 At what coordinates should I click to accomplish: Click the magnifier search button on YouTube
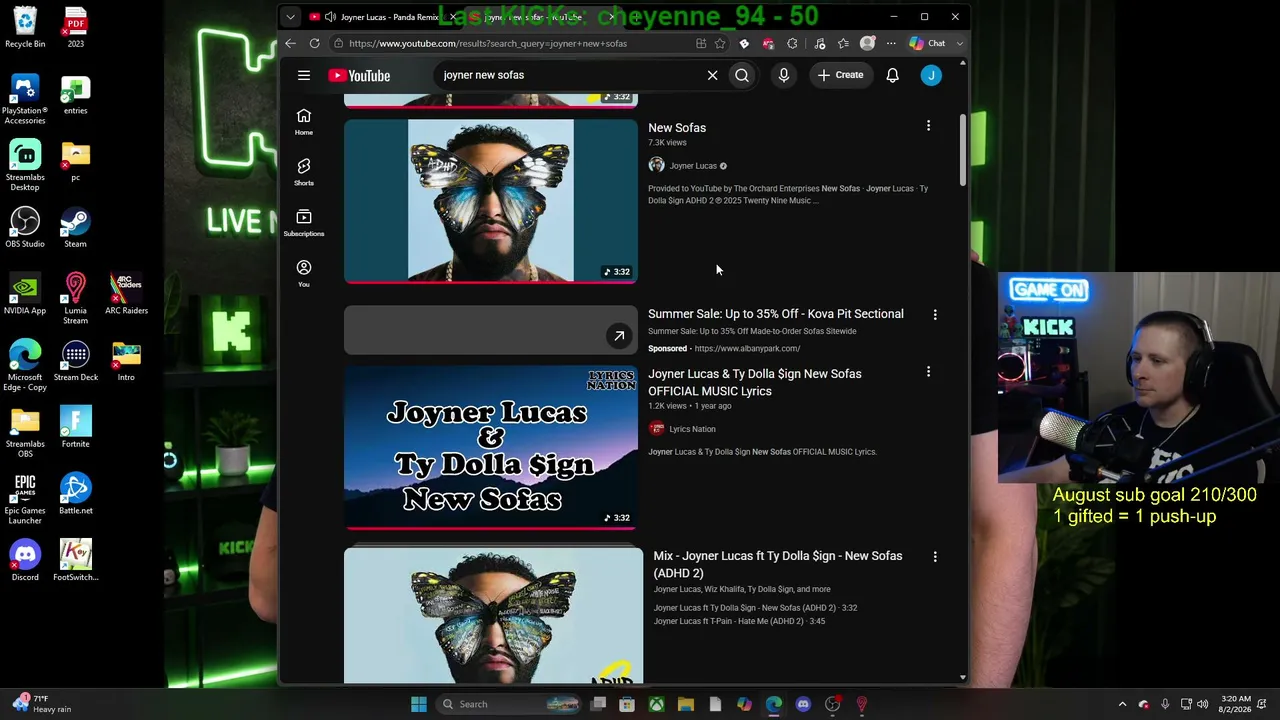[742, 75]
